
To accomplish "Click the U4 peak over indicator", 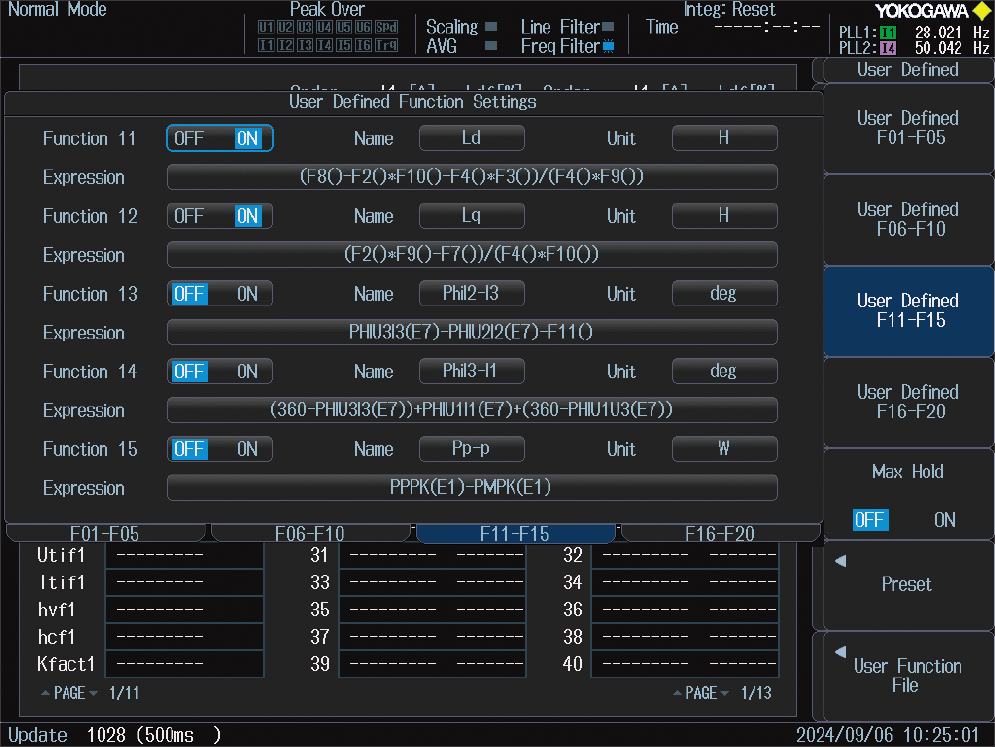I will click(324, 27).
